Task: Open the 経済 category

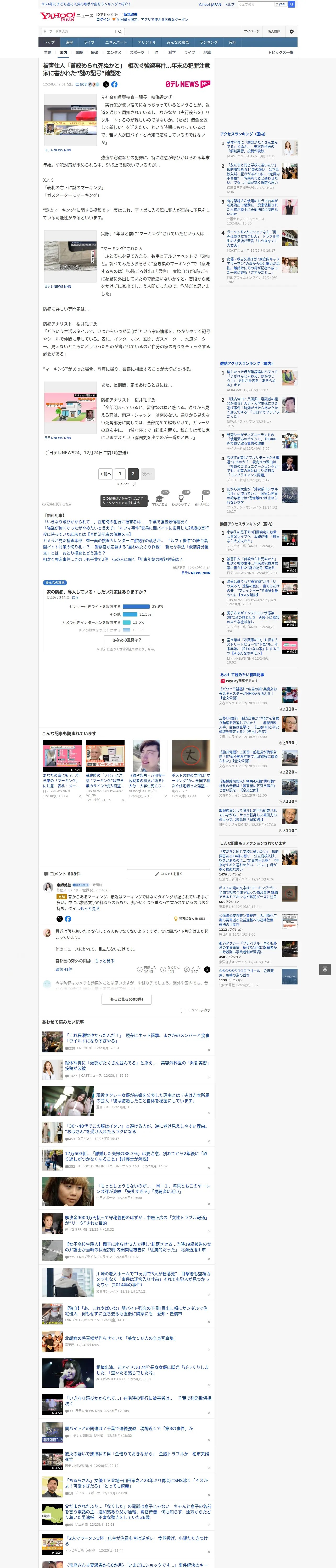Action: pyautogui.click(x=94, y=52)
